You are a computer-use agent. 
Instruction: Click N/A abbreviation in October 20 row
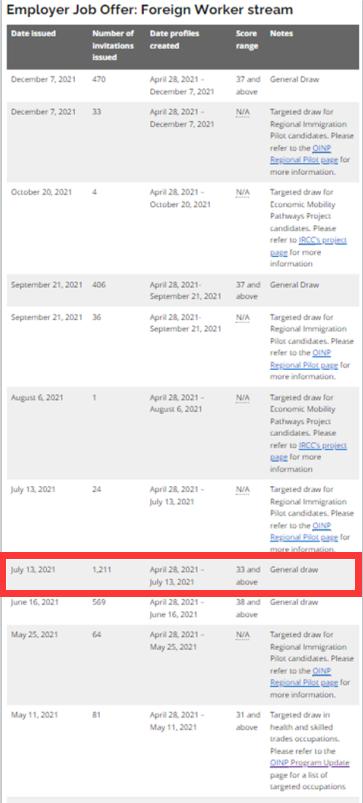tap(242, 193)
